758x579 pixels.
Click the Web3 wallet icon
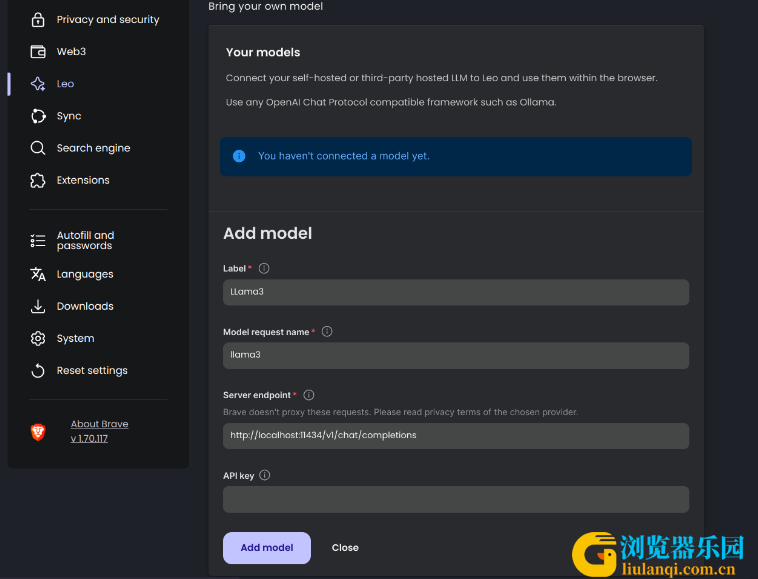tap(38, 52)
